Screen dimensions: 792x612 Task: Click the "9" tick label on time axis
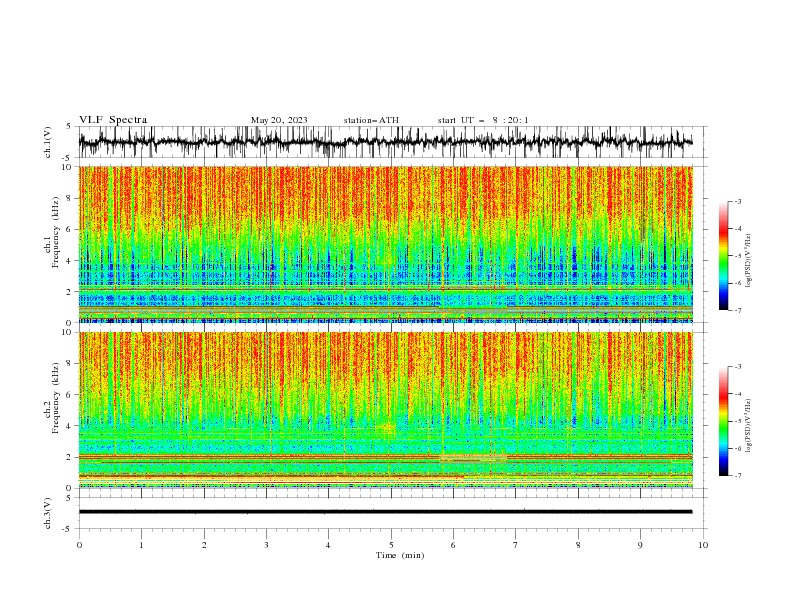pyautogui.click(x=640, y=545)
